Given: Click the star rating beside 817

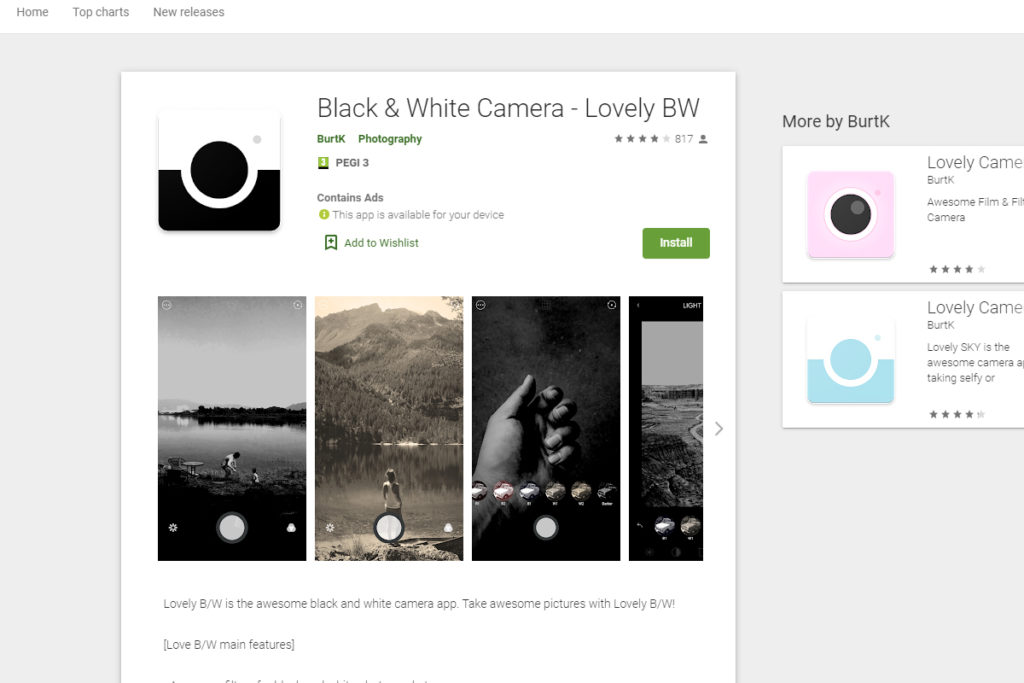Looking at the screenshot, I should coord(642,139).
